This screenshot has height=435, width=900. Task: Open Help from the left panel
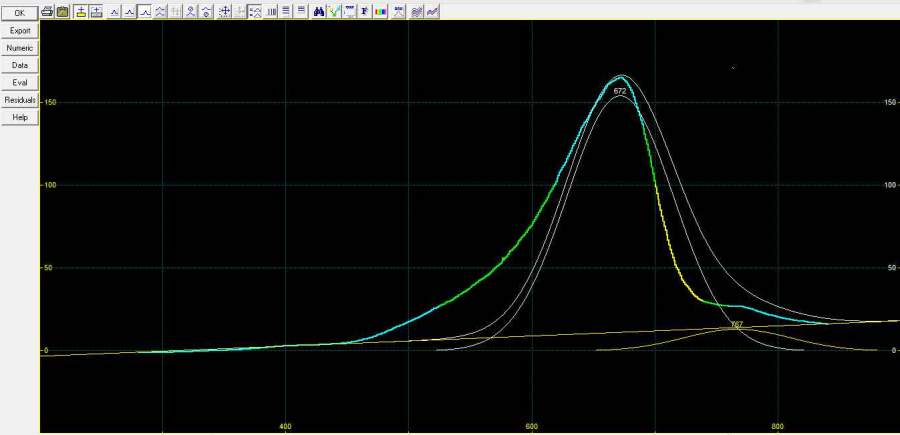pyautogui.click(x=20, y=117)
